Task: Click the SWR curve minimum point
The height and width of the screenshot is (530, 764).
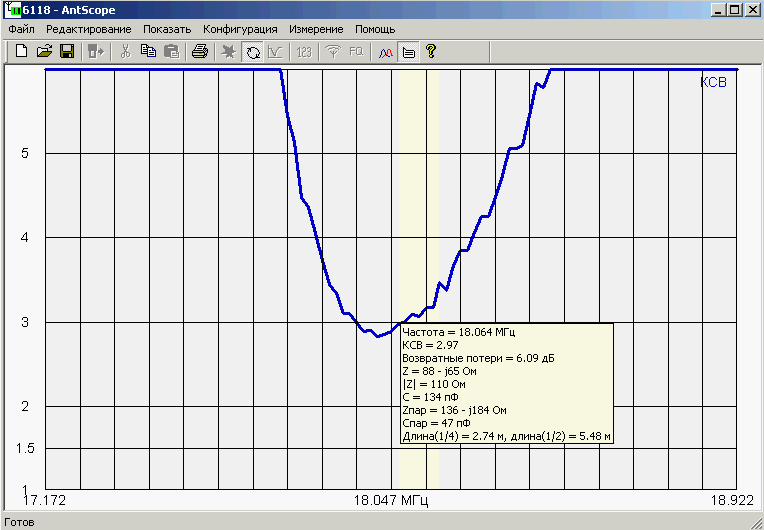Action: (x=378, y=336)
